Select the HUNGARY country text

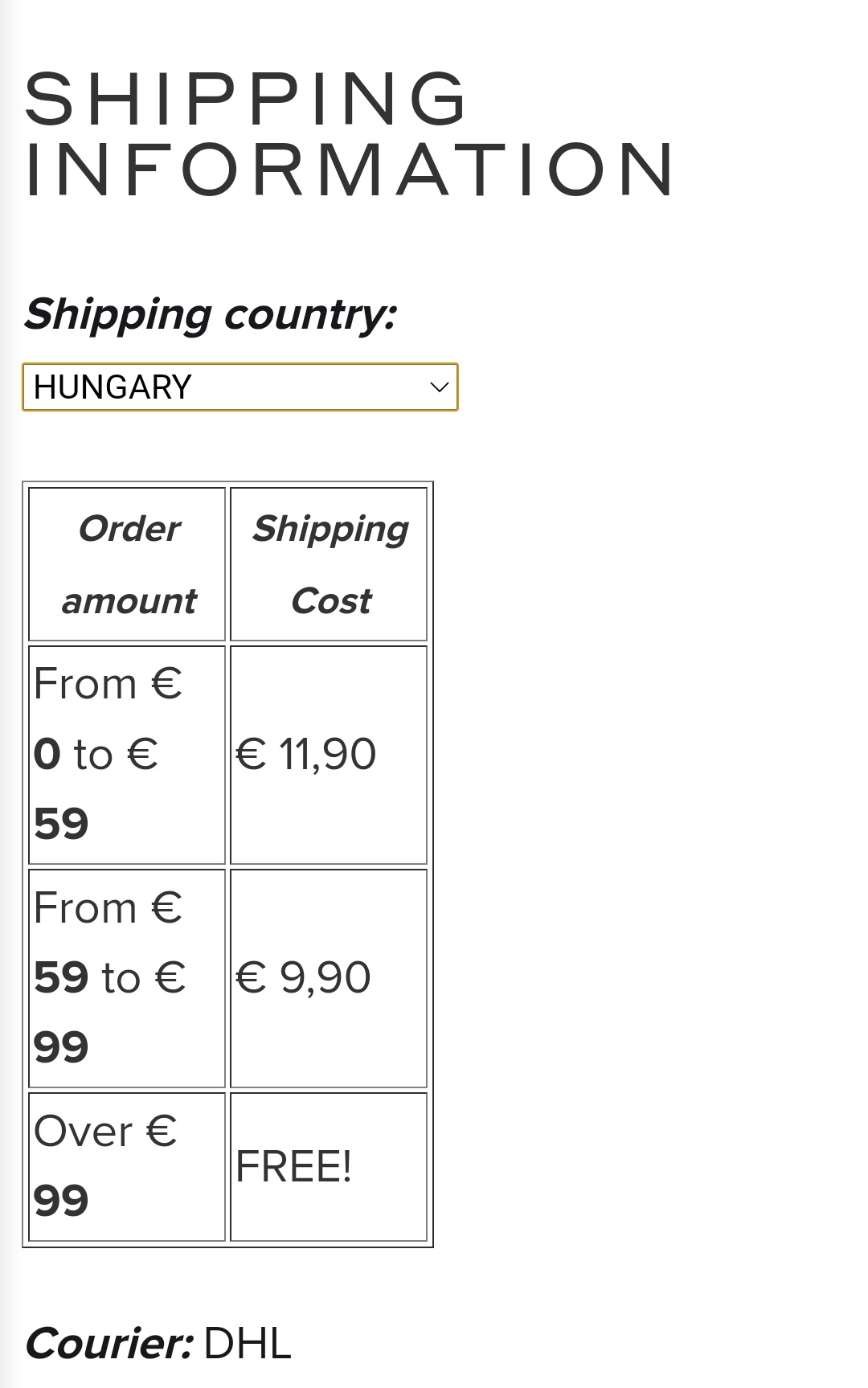tap(113, 387)
